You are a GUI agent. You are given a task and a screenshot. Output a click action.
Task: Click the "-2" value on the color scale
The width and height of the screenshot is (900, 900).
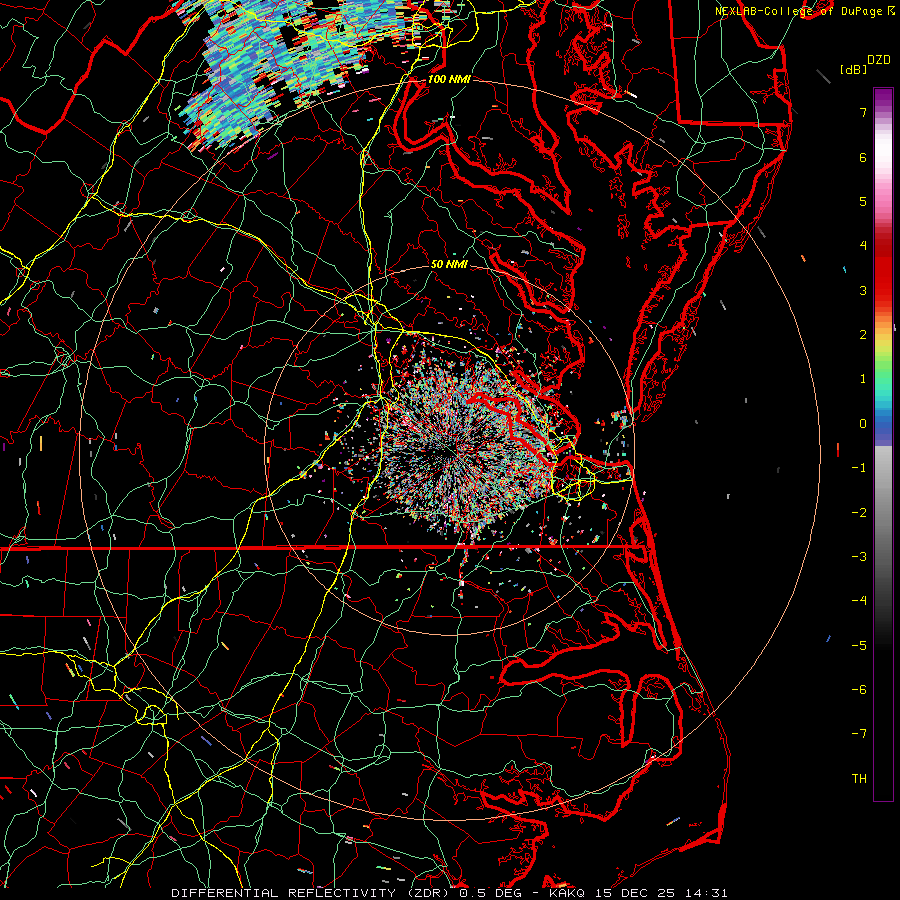859,513
